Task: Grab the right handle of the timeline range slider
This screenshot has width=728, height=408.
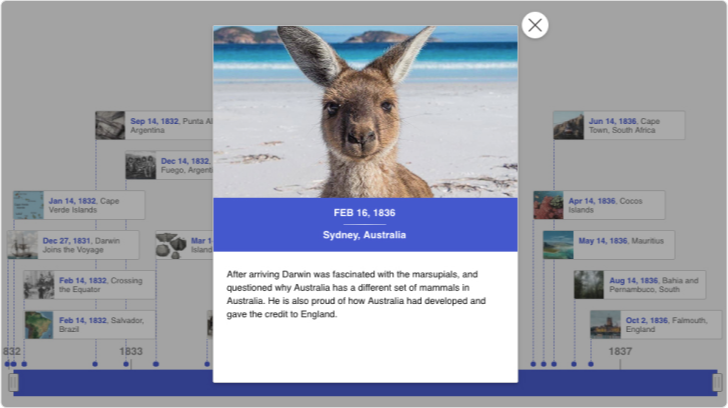Action: click(717, 382)
